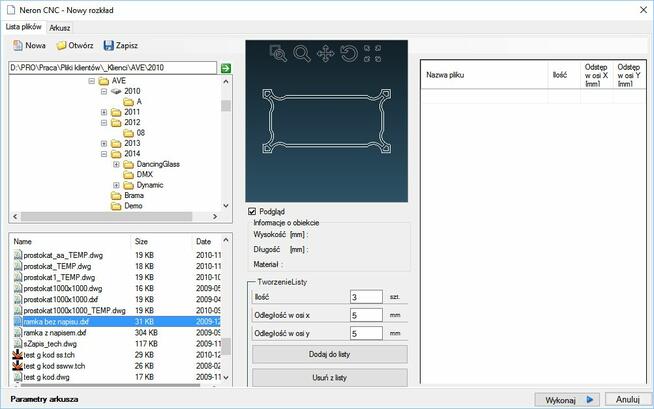Click the fit-to-view corners icon
The image size is (654, 409).
(373, 54)
